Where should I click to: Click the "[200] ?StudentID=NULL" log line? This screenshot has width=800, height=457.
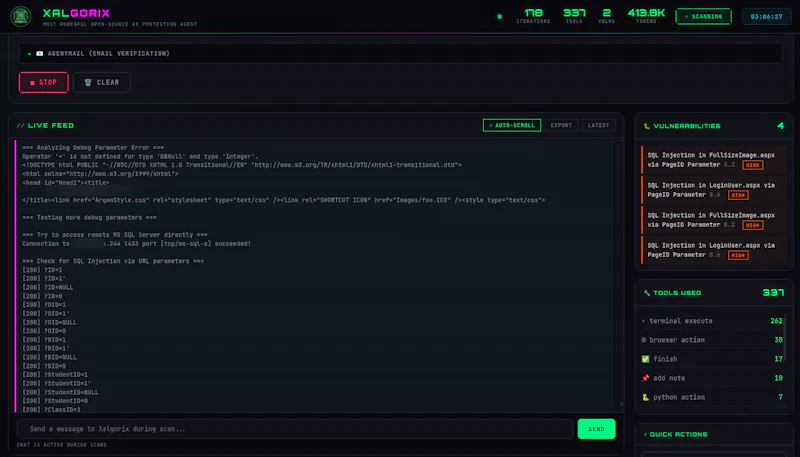tap(60, 392)
